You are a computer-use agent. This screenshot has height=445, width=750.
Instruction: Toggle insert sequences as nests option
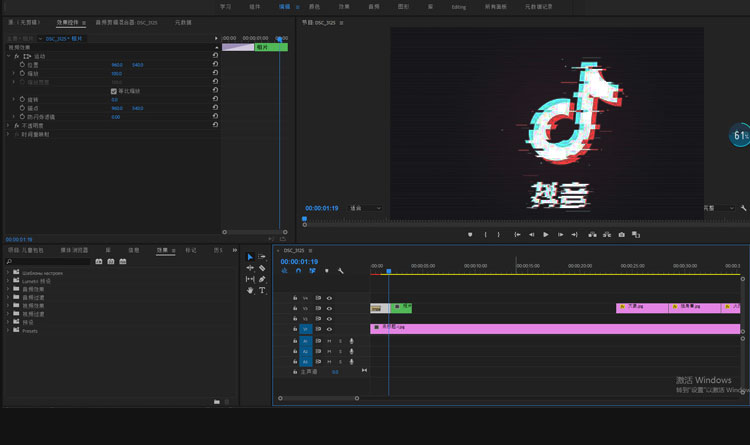point(285,271)
